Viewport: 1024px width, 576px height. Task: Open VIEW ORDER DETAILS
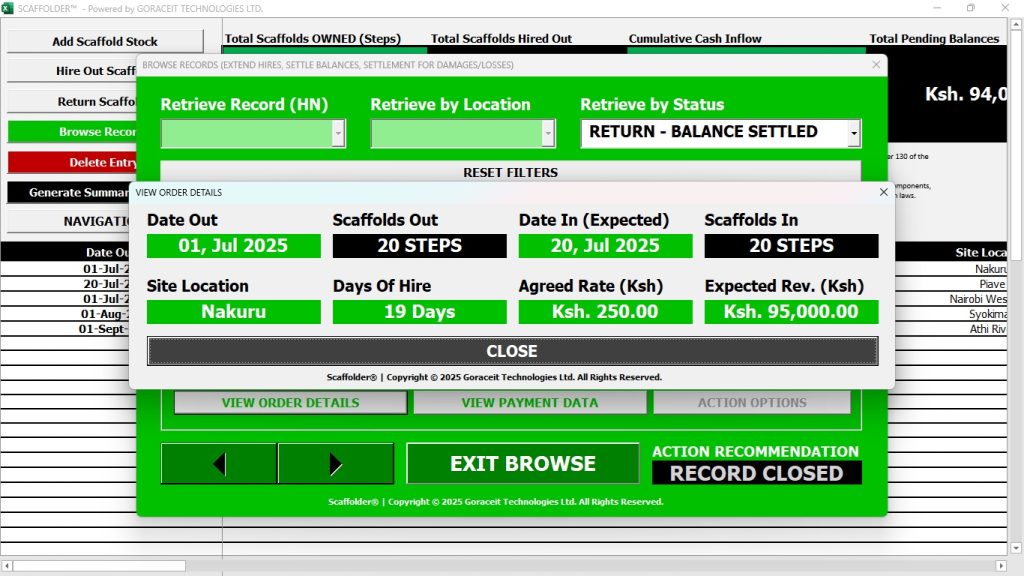290,402
